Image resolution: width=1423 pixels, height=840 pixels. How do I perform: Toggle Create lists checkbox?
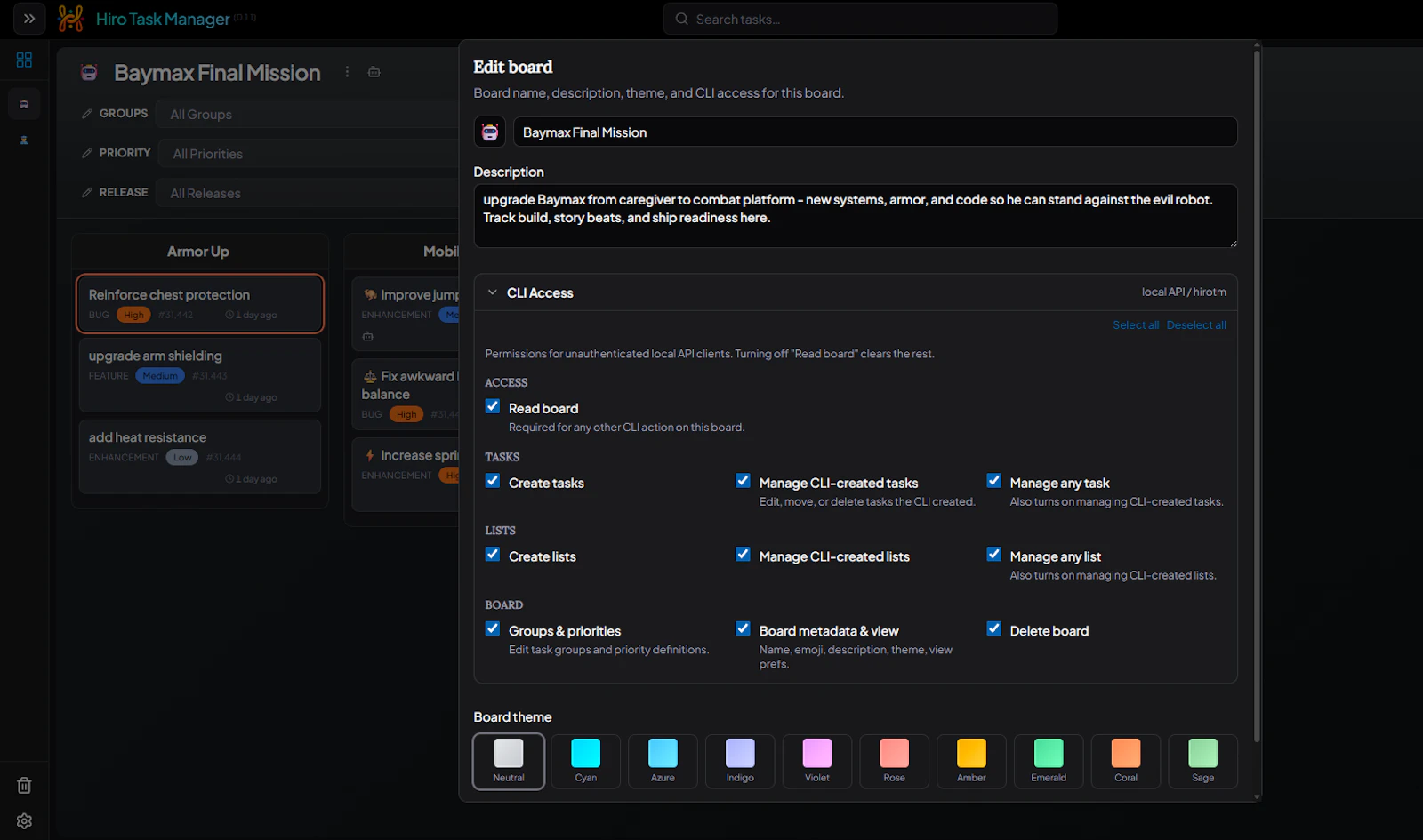[493, 555]
